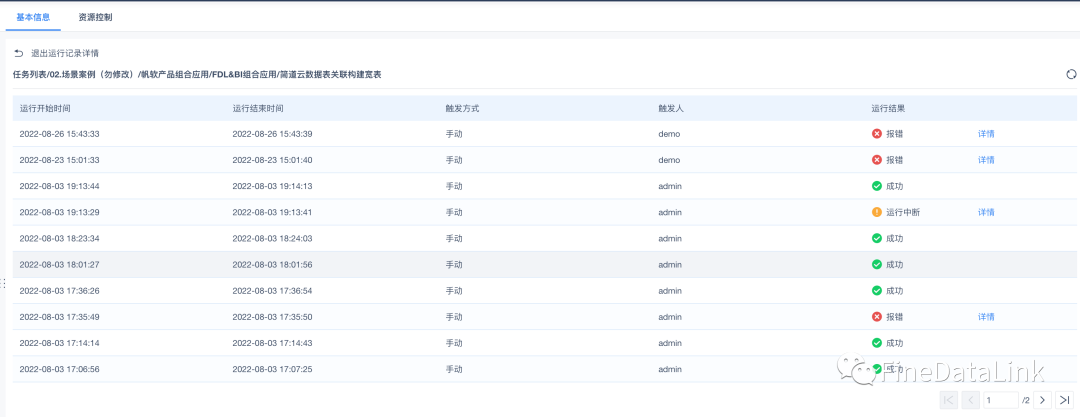Go to the first page of records

click(948, 400)
